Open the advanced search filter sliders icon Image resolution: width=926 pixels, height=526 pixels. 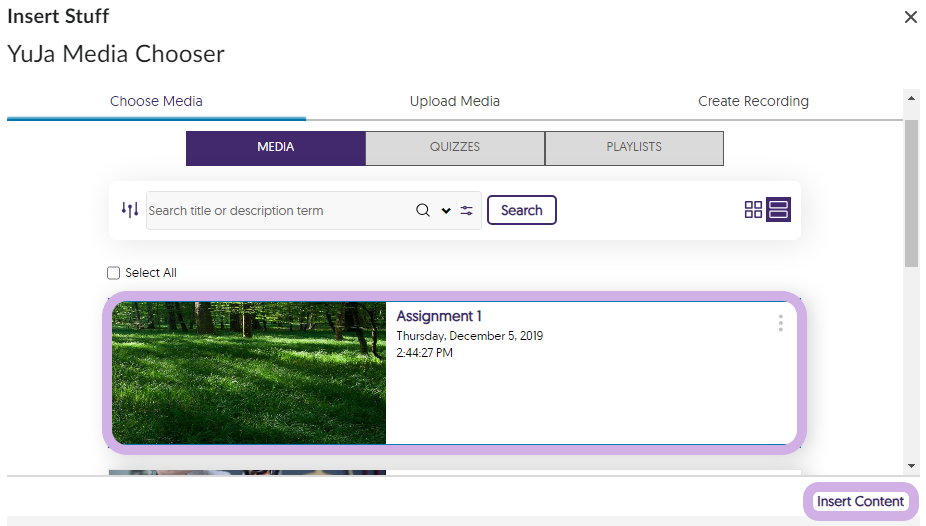pyautogui.click(x=467, y=210)
